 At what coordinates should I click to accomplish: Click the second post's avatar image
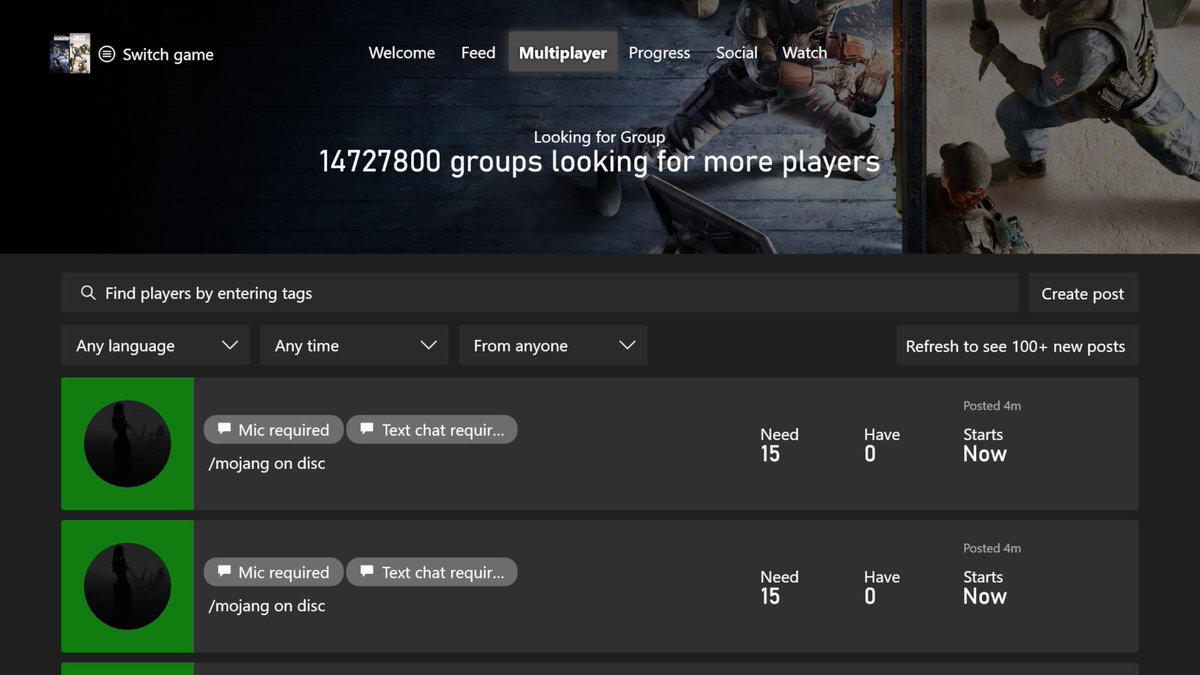[x=127, y=586]
